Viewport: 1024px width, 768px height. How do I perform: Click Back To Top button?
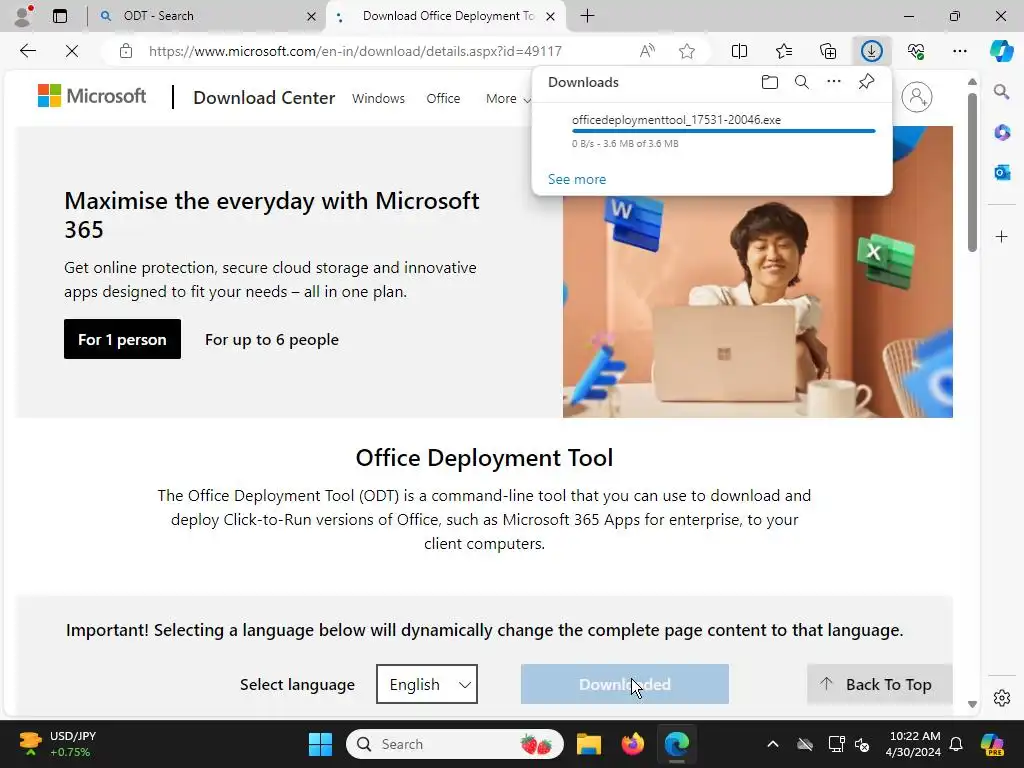coord(880,684)
